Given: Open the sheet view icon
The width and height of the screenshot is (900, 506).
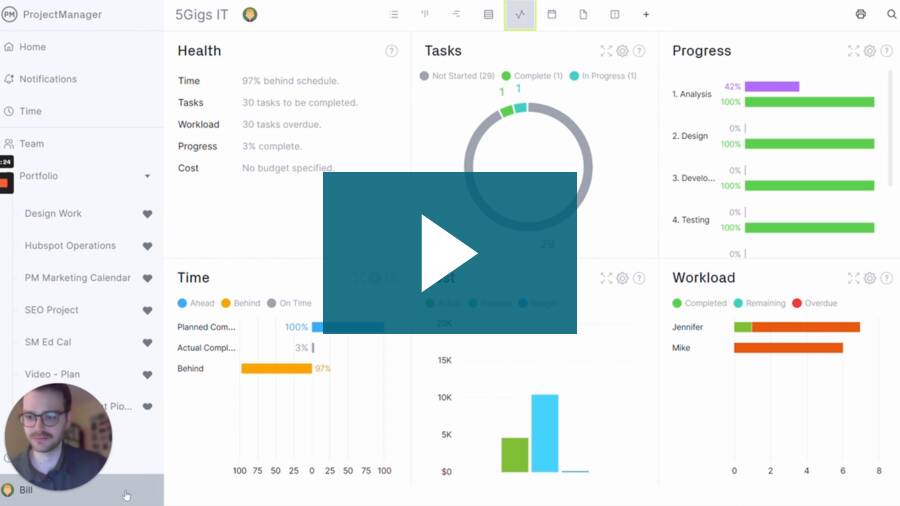Looking at the screenshot, I should [x=488, y=14].
